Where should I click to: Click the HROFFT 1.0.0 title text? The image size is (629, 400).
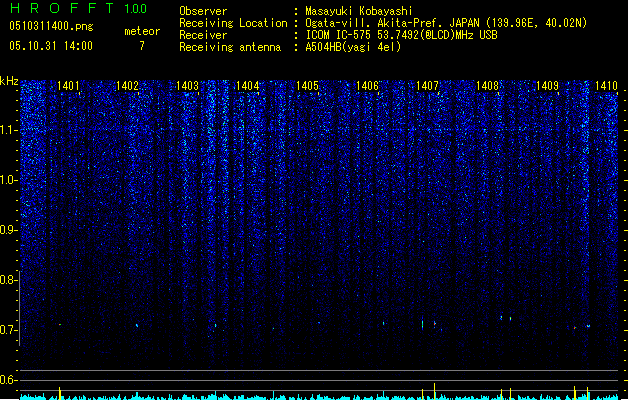[x=78, y=8]
